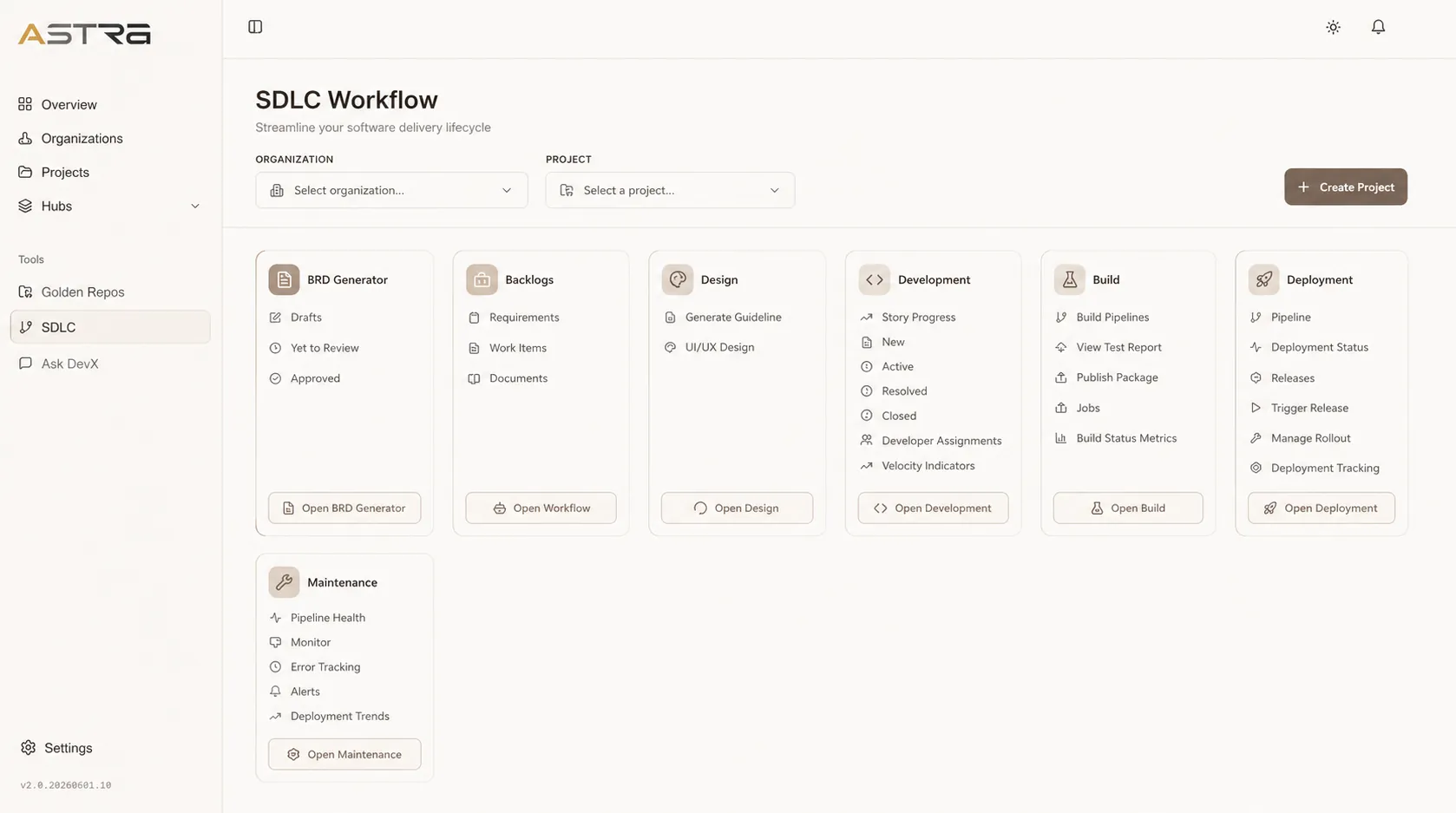Toggle the sidebar panel icon
Viewport: 1456px width, 813px height.
[x=255, y=27]
